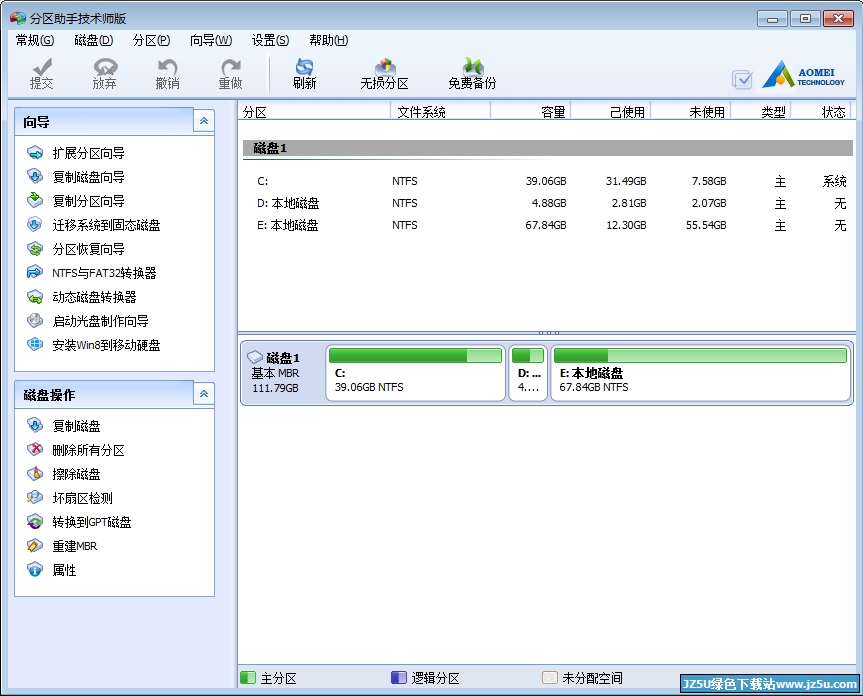
Task: Select the C: partition usage bar
Action: tap(416, 356)
